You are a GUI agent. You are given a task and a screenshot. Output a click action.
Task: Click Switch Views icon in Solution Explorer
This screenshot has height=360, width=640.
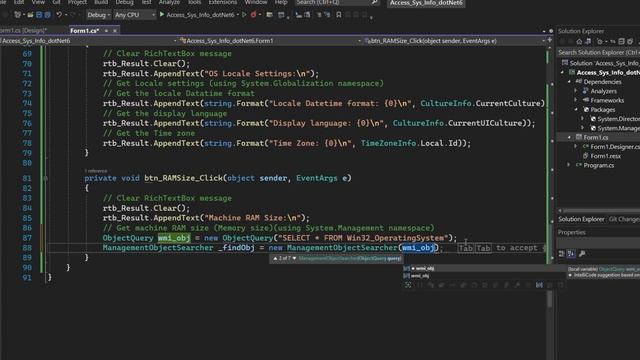(x=588, y=41)
